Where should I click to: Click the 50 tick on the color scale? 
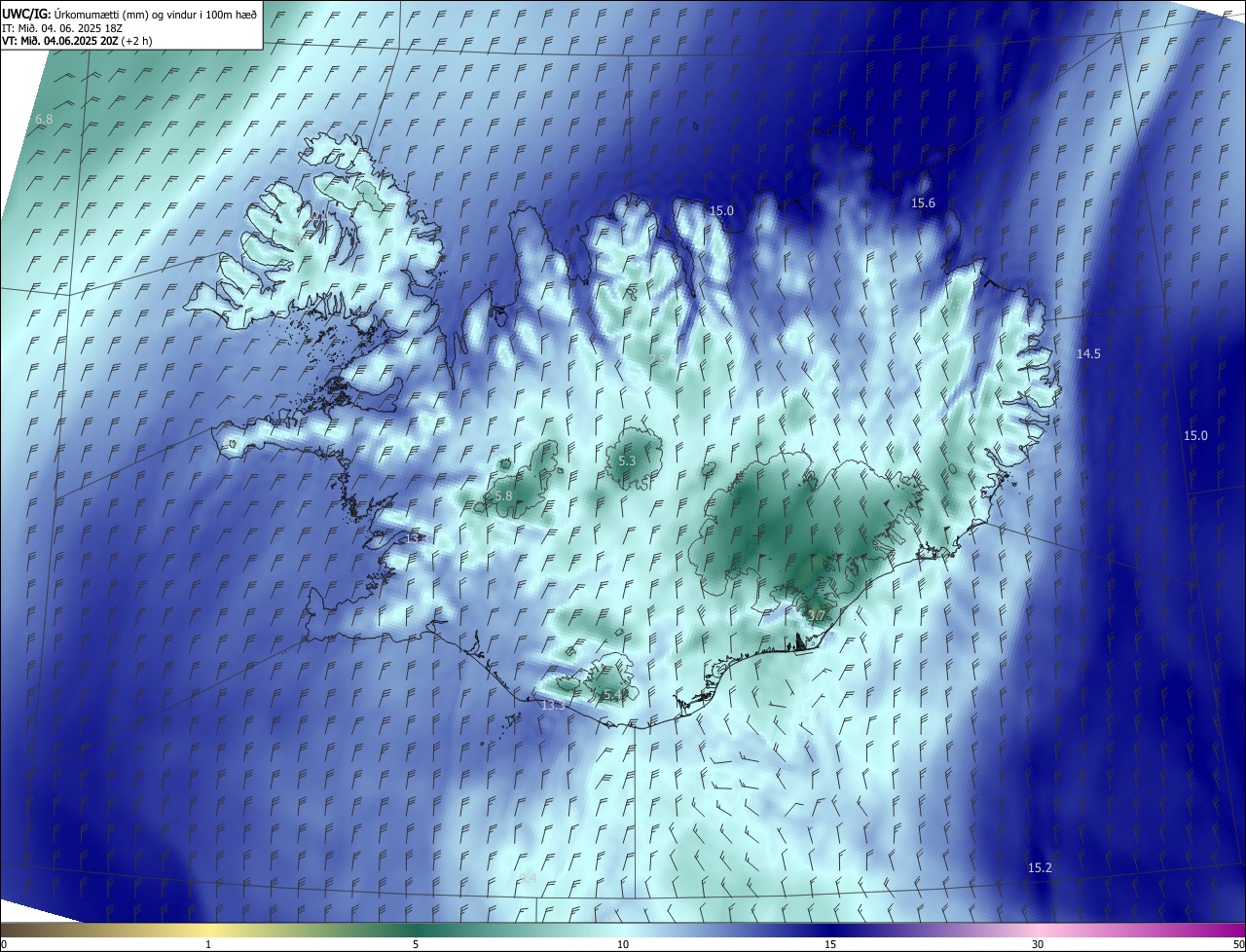tap(1238, 944)
